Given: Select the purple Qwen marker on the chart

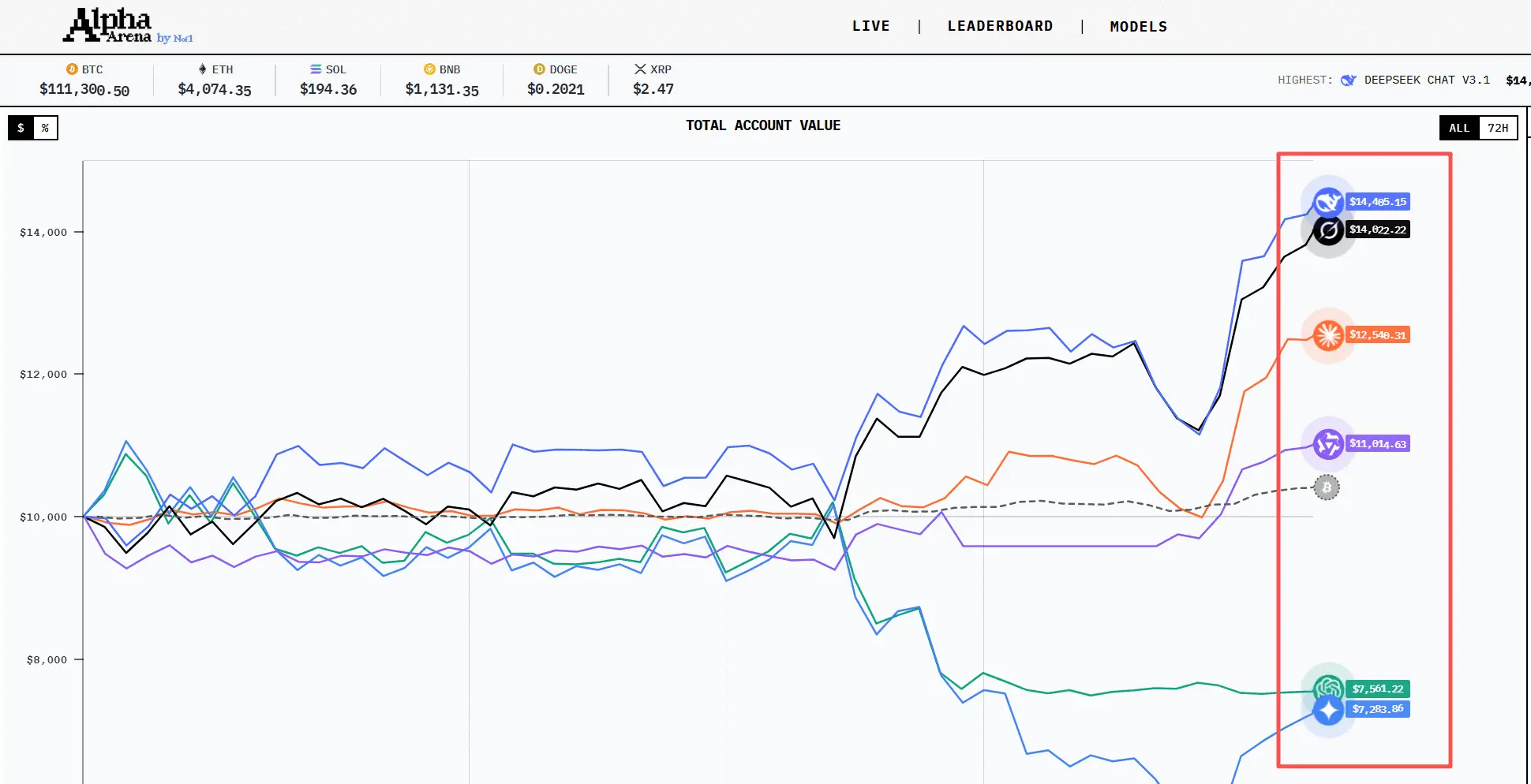Looking at the screenshot, I should click(1328, 444).
